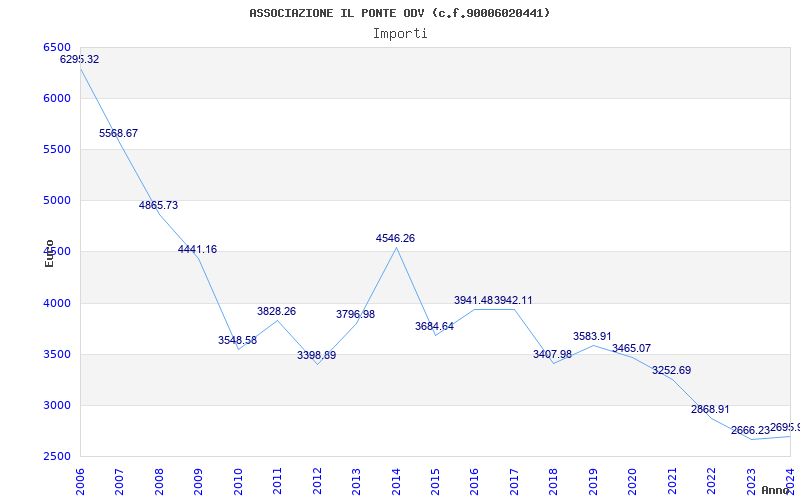Viewport: 800px width, 500px height.
Task: Select data label 2666.23
Action: [x=750, y=430]
